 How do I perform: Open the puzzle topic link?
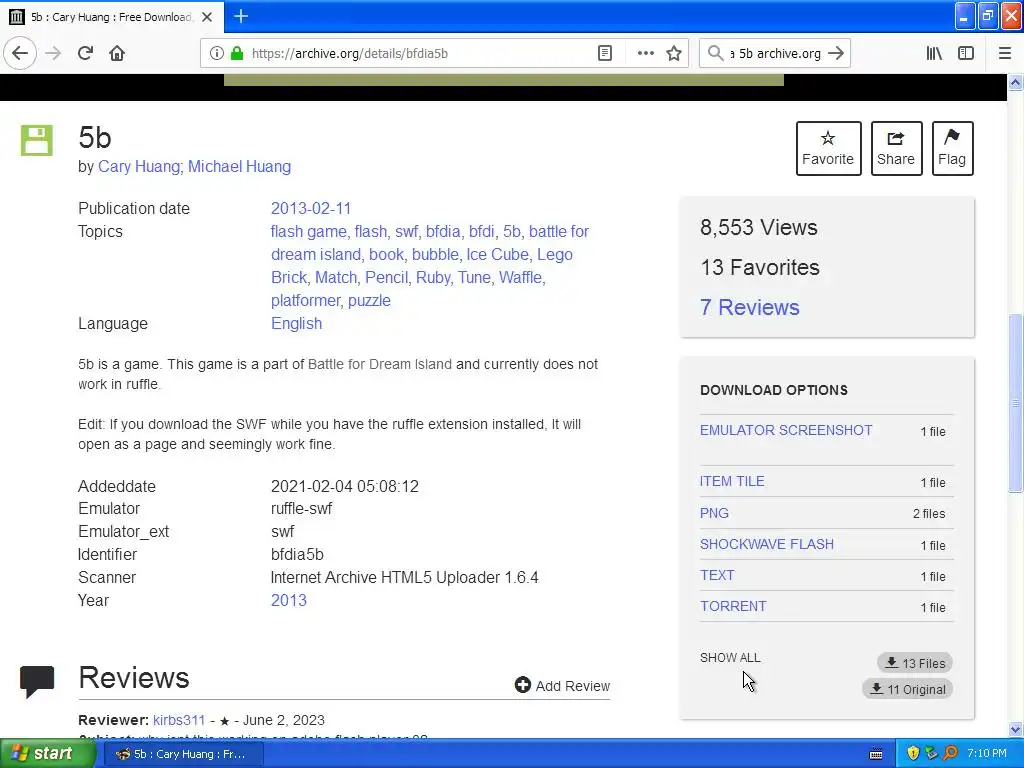coord(369,300)
